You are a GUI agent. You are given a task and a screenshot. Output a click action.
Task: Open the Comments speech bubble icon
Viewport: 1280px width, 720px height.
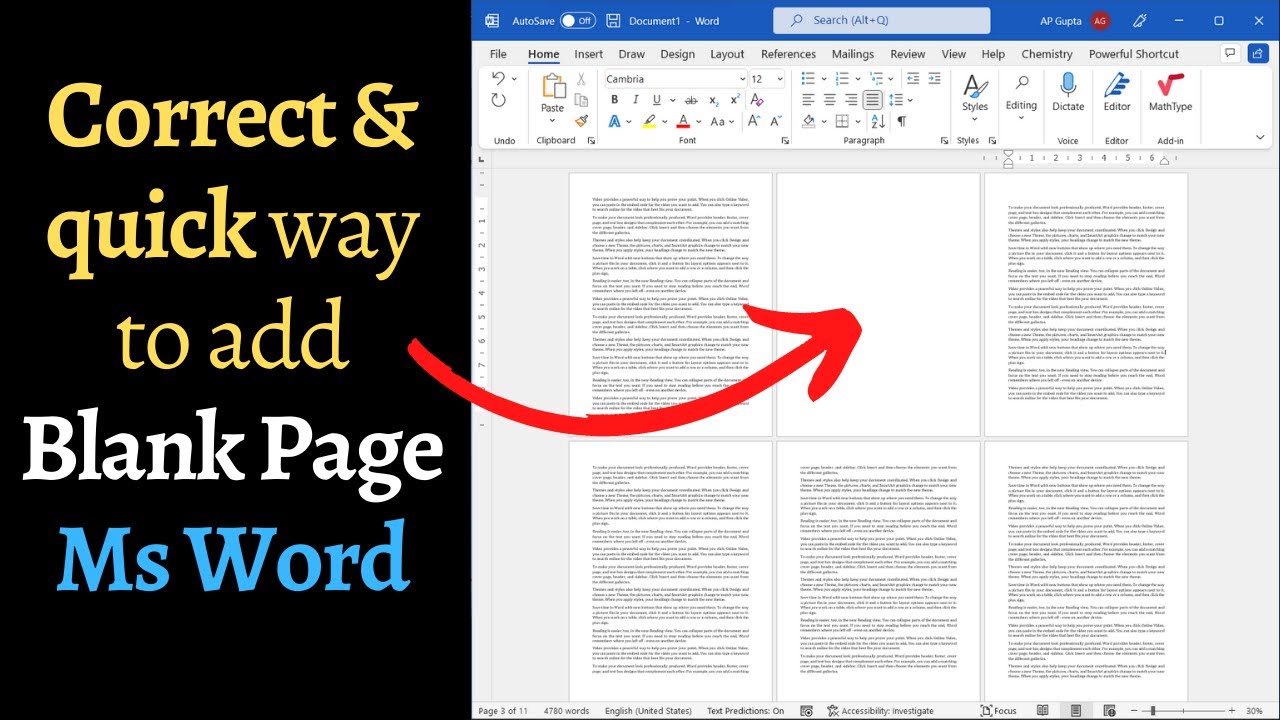pos(1232,54)
